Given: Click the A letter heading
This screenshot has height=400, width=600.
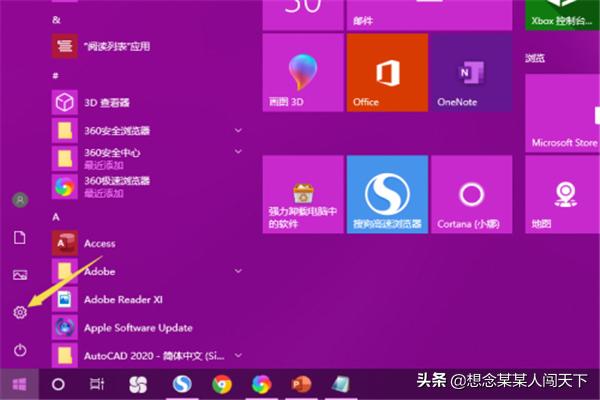Looking at the screenshot, I should click(x=56, y=217).
